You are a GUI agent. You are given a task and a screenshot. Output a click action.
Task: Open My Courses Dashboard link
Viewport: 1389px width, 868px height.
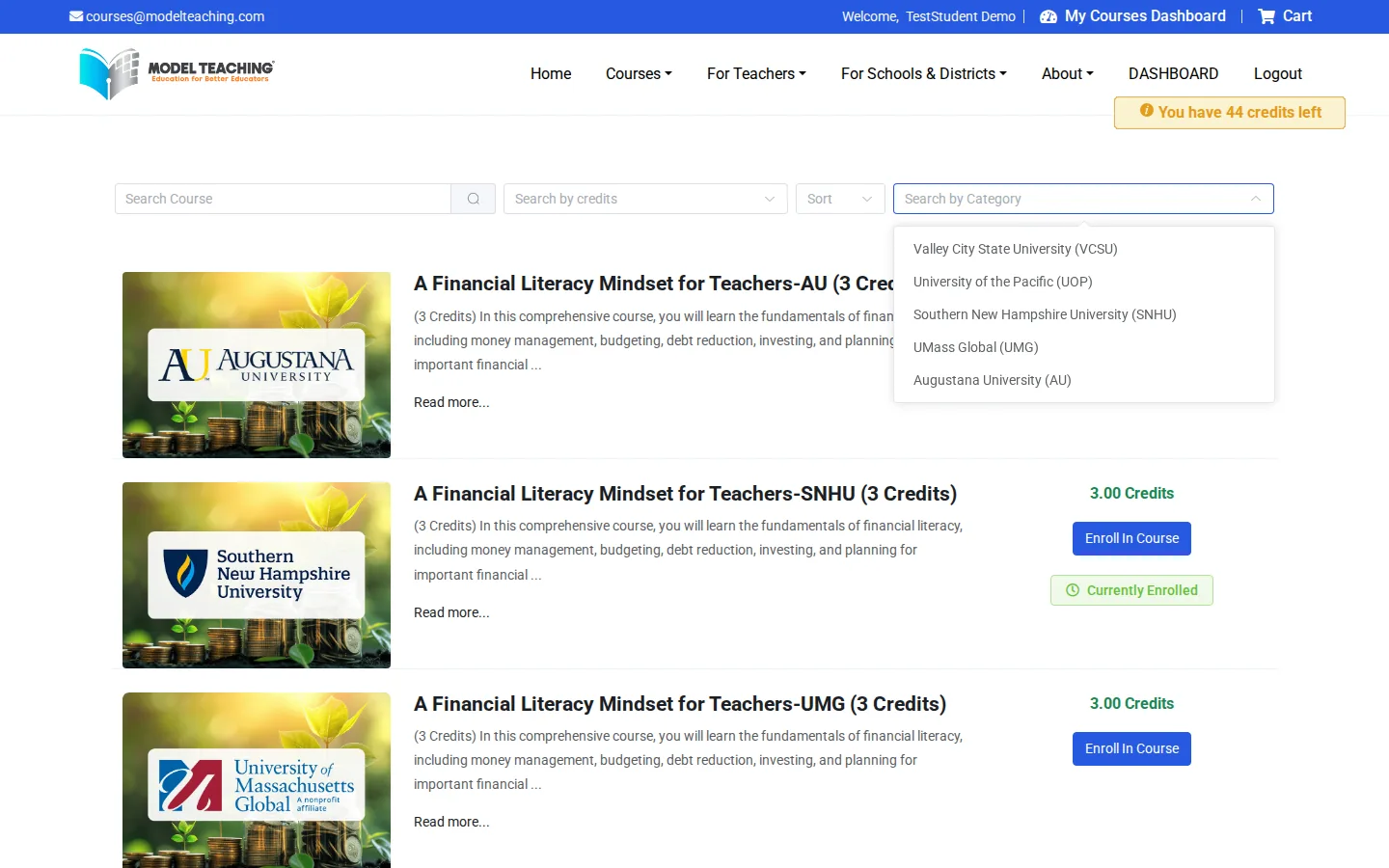pyautogui.click(x=1145, y=16)
